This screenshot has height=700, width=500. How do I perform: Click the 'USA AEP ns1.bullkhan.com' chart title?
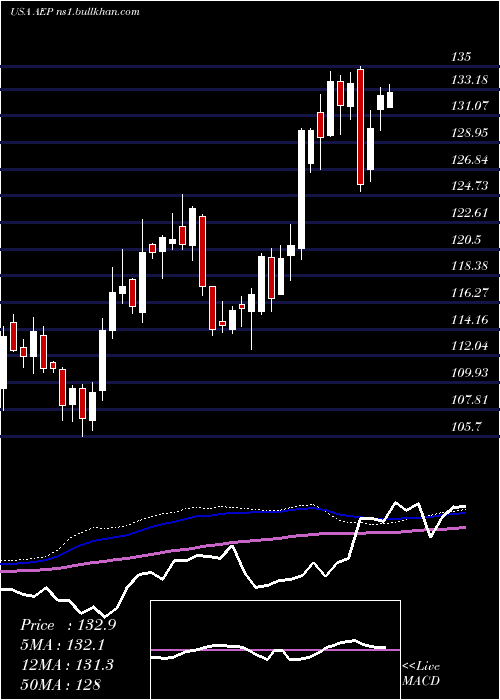(75, 12)
